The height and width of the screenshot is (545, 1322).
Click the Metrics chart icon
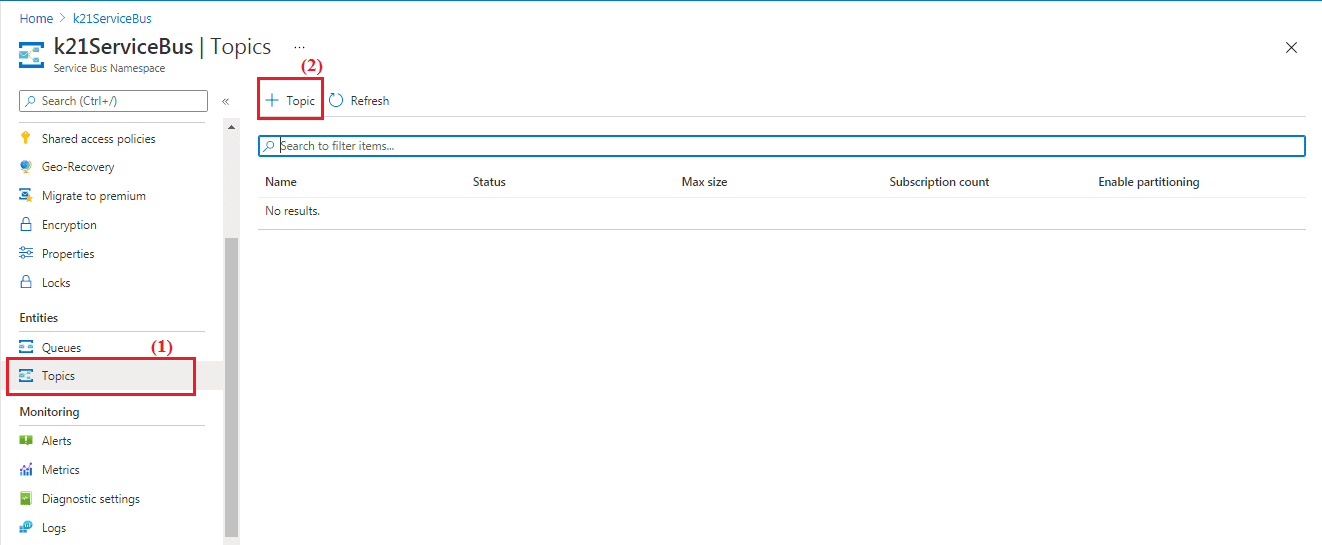click(x=26, y=470)
